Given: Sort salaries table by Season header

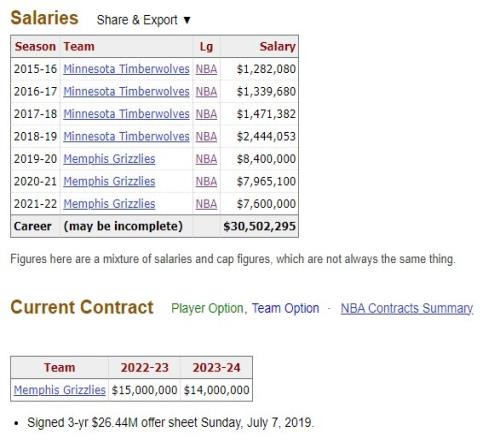Looking at the screenshot, I should (x=35, y=47).
